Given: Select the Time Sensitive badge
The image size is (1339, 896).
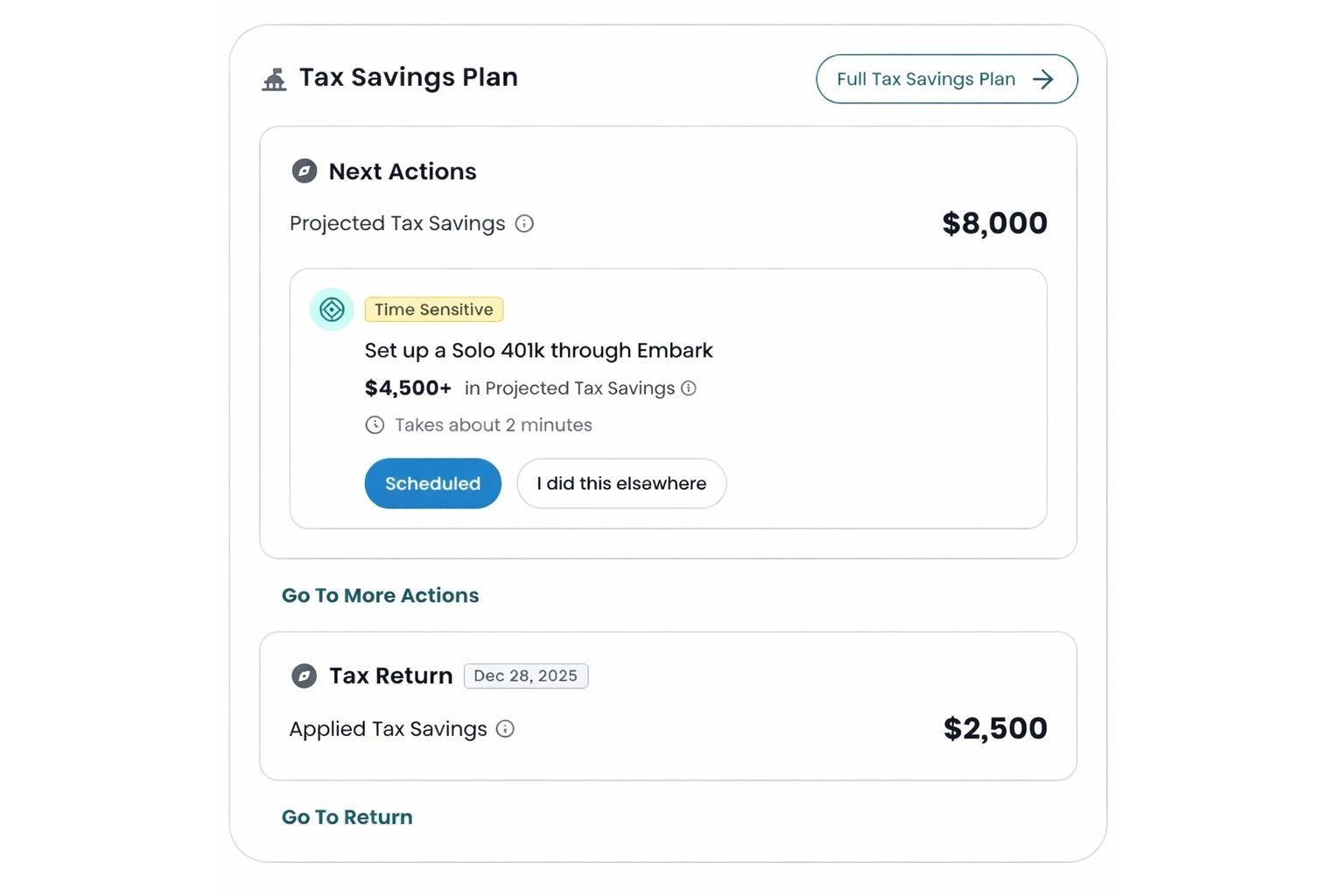Looking at the screenshot, I should (x=433, y=309).
